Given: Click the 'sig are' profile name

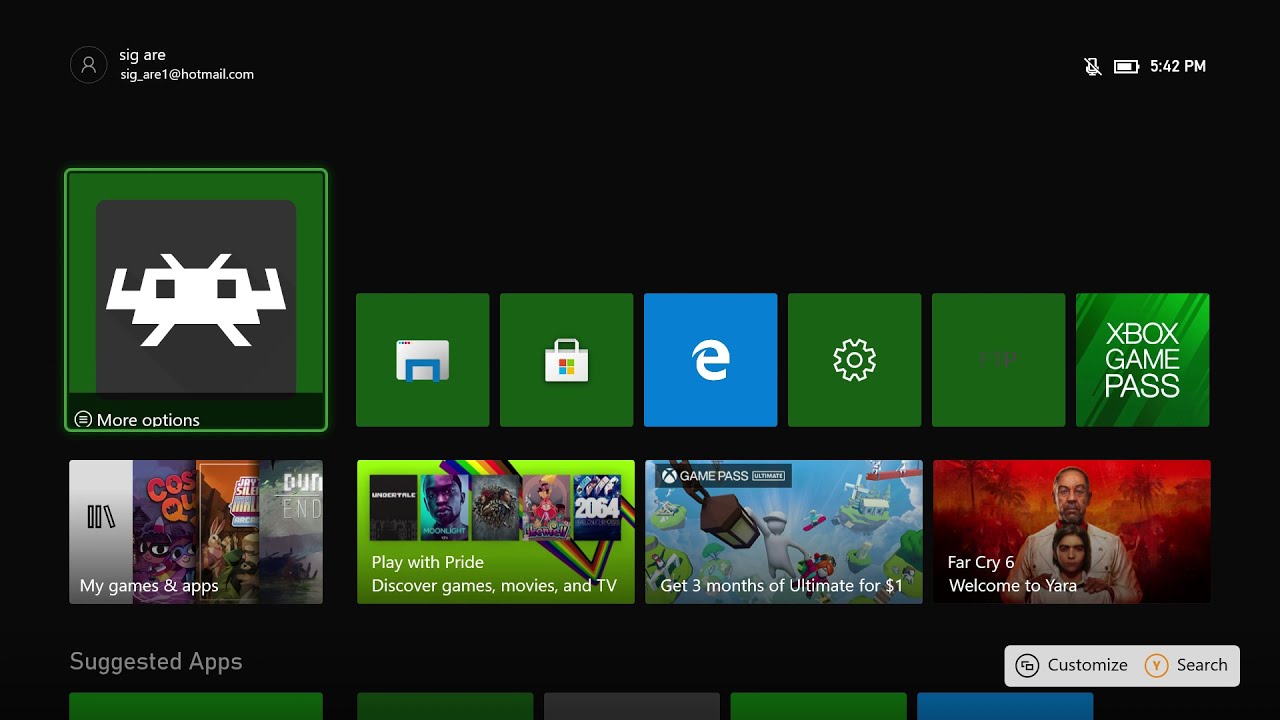Looking at the screenshot, I should (142, 55).
